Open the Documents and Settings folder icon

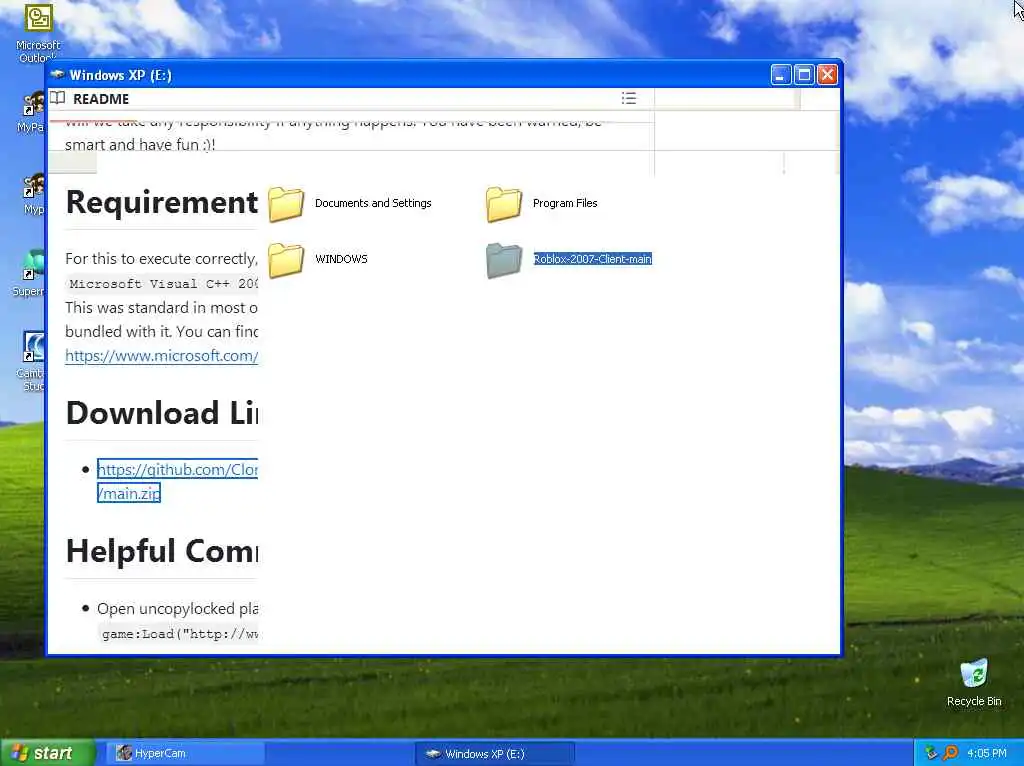pos(285,204)
